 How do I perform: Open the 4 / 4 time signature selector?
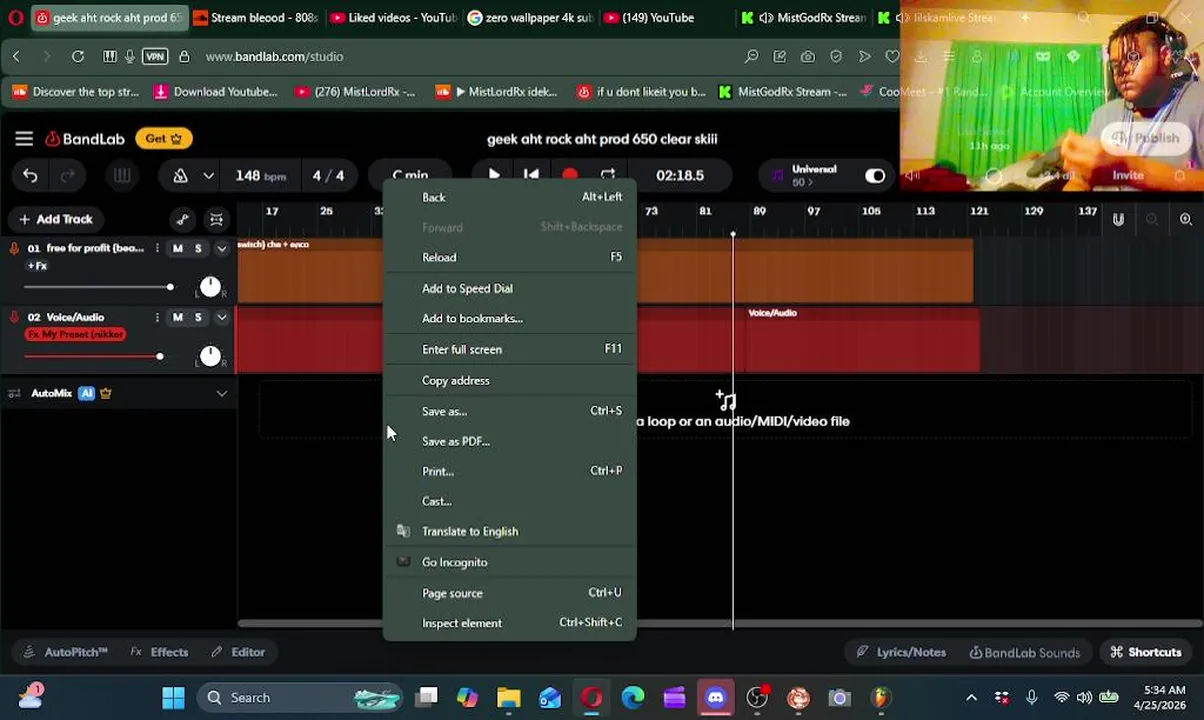click(x=328, y=176)
